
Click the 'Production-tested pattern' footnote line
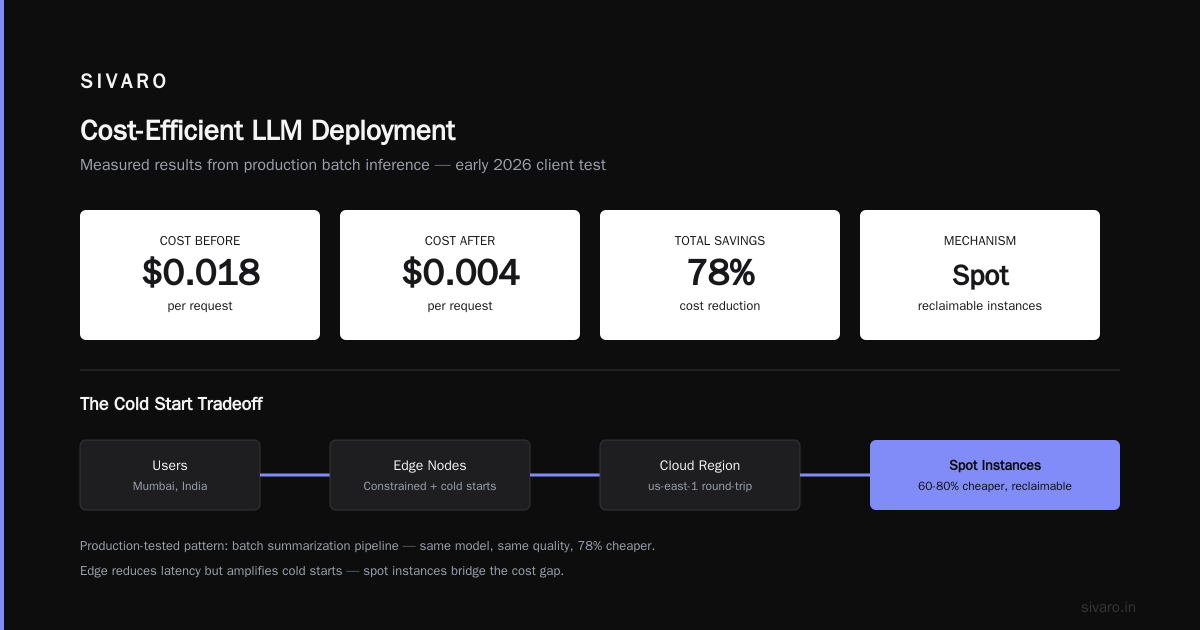point(367,546)
